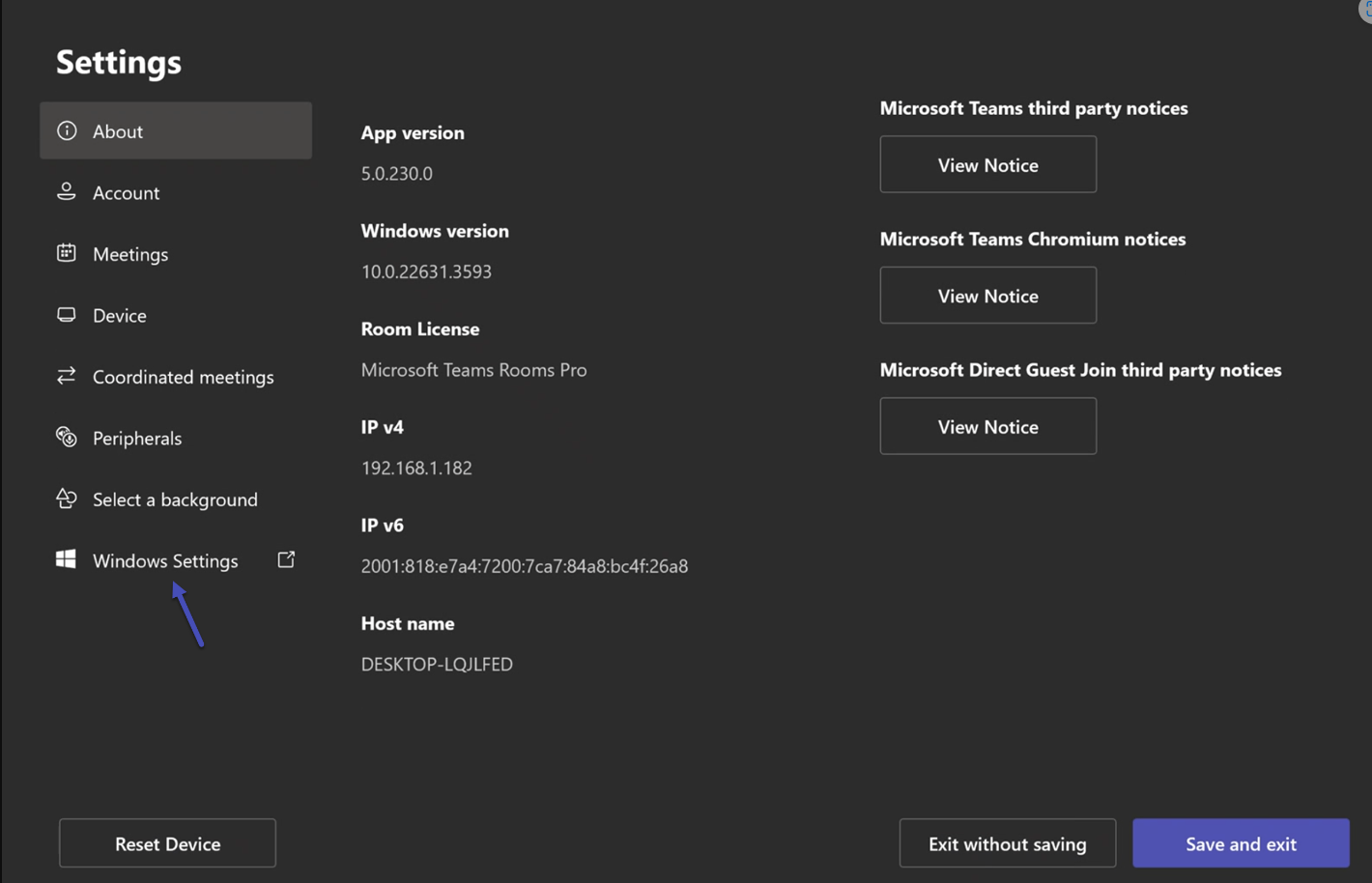View Microsoft Teams third party notice
Image resolution: width=1372 pixels, height=883 pixels.
point(987,164)
